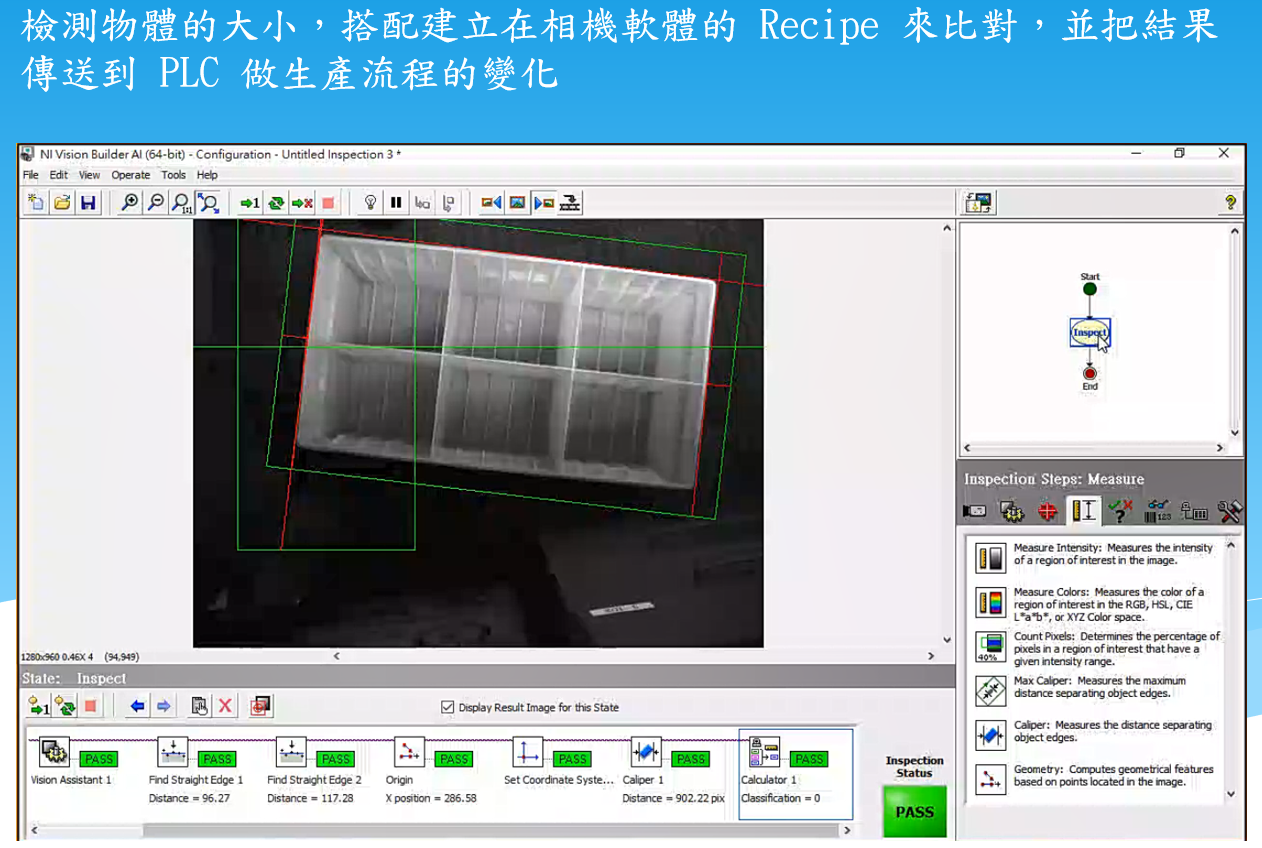Set image zoom to 1:1
The image size is (1262, 848).
[182, 203]
